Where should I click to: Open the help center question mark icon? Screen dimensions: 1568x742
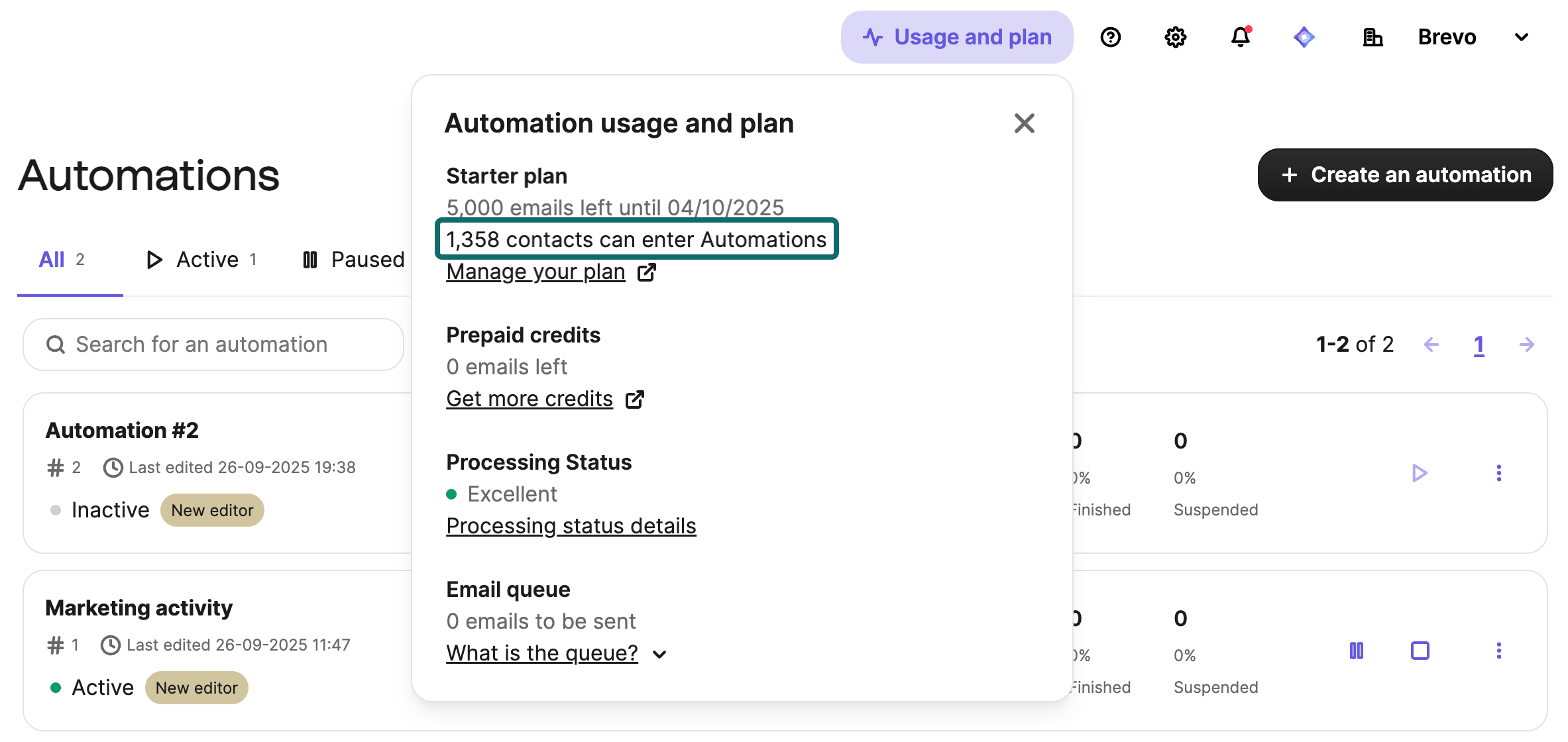1111,37
